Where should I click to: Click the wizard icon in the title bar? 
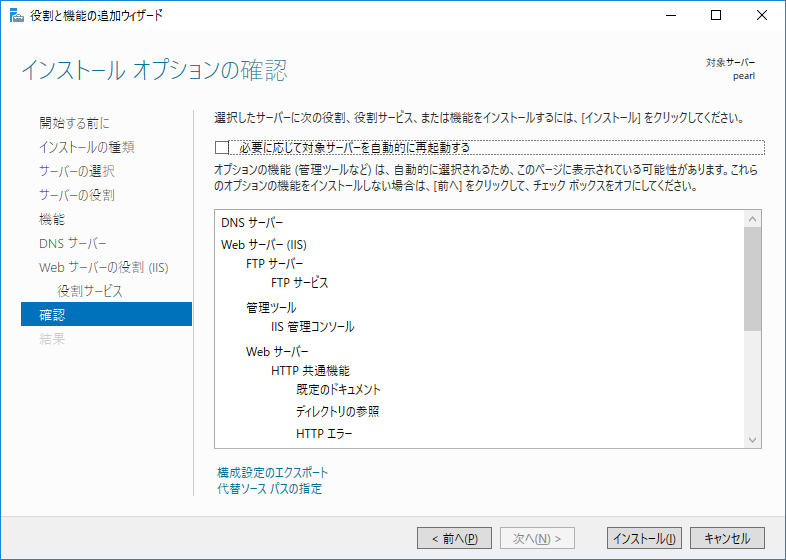[x=17, y=16]
